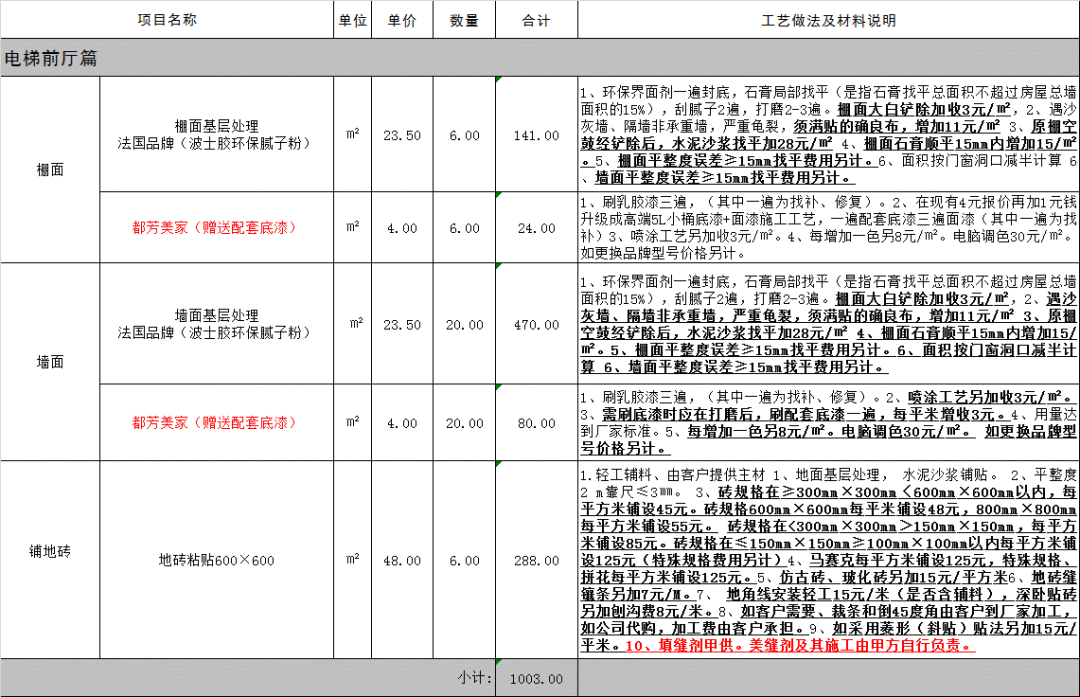Image resolution: width=1080 pixels, height=697 pixels.
Task: Select the total 141.00 cell
Action: click(537, 135)
